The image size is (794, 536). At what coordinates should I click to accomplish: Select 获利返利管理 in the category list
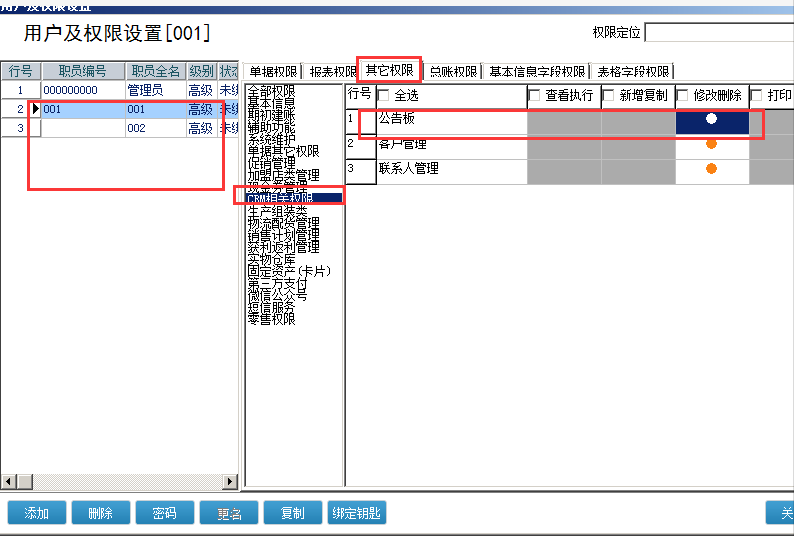(x=284, y=247)
